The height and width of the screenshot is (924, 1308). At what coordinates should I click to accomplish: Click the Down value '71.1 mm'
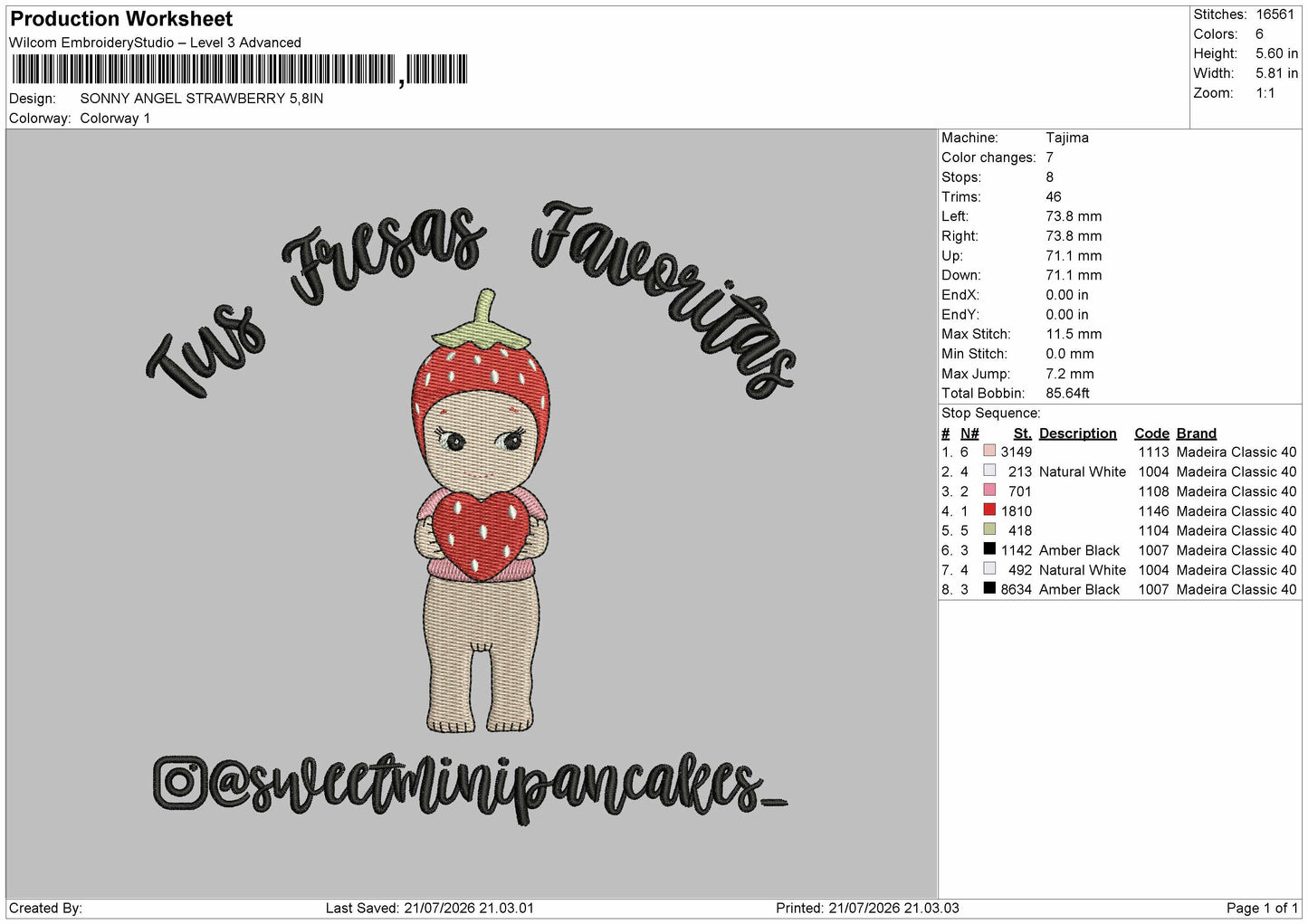coord(1074,275)
